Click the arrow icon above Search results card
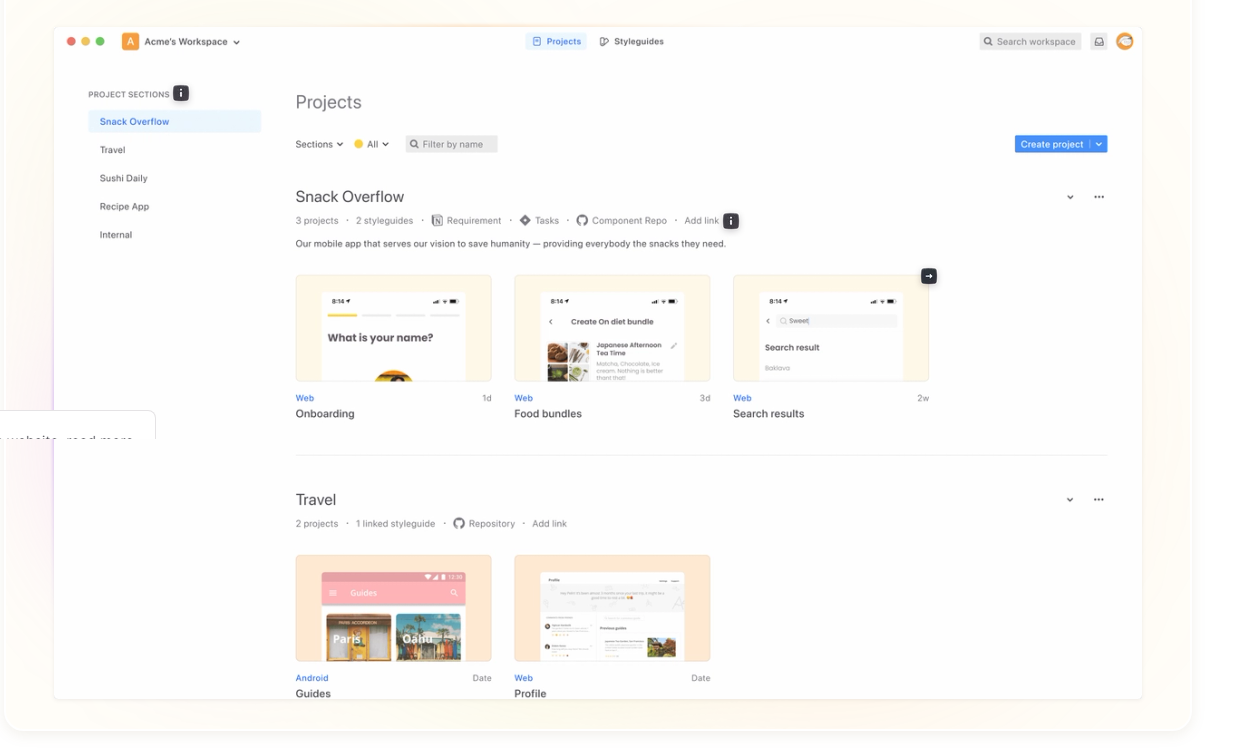The image size is (1250, 755). coord(929,276)
